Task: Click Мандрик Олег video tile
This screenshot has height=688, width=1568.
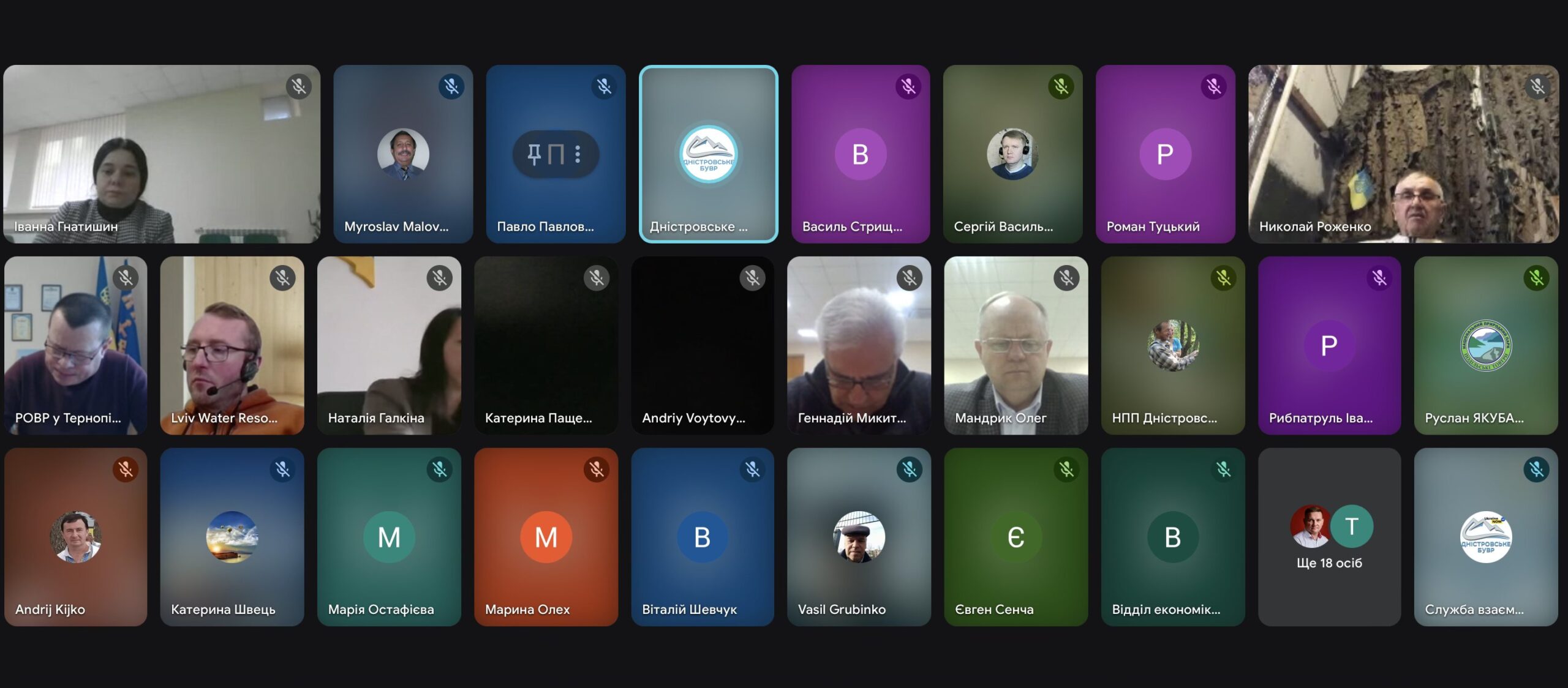Action: point(1016,345)
